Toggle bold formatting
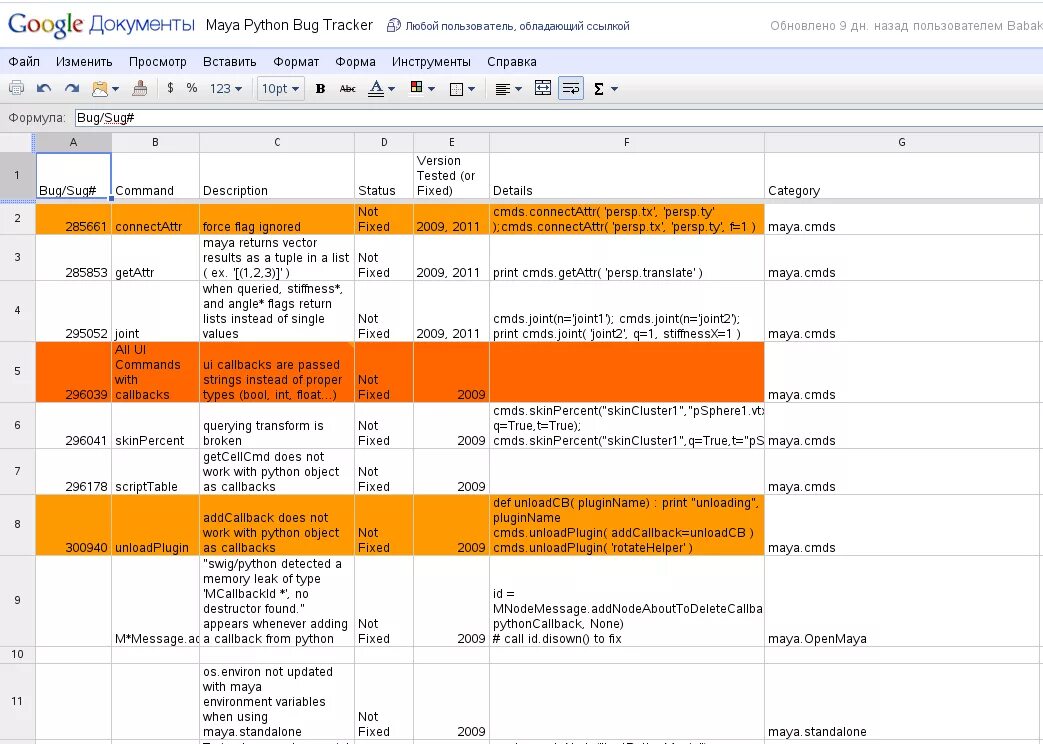The image size is (1043, 744). coord(321,89)
